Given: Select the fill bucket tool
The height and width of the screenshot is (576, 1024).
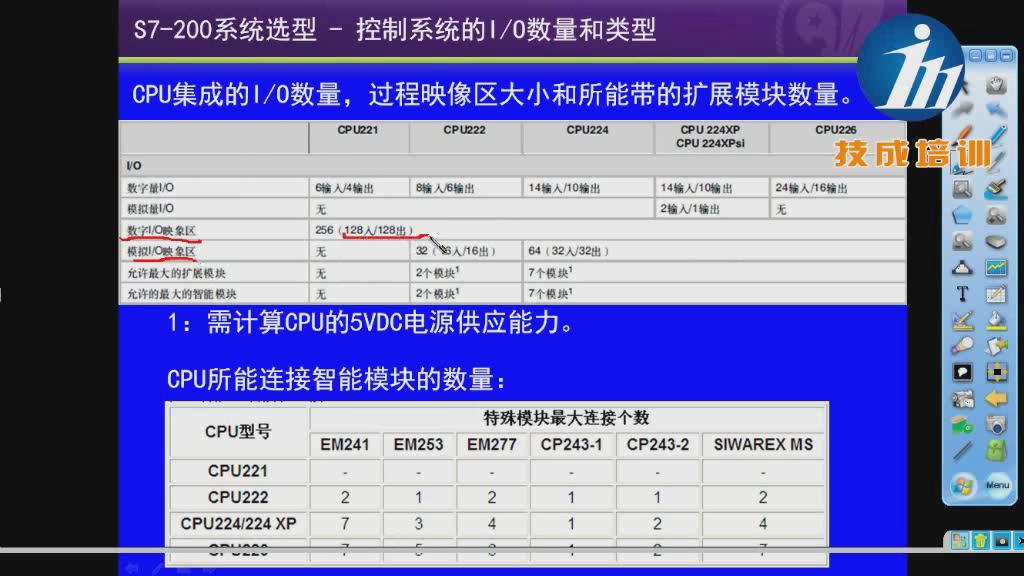Looking at the screenshot, I should [996, 320].
